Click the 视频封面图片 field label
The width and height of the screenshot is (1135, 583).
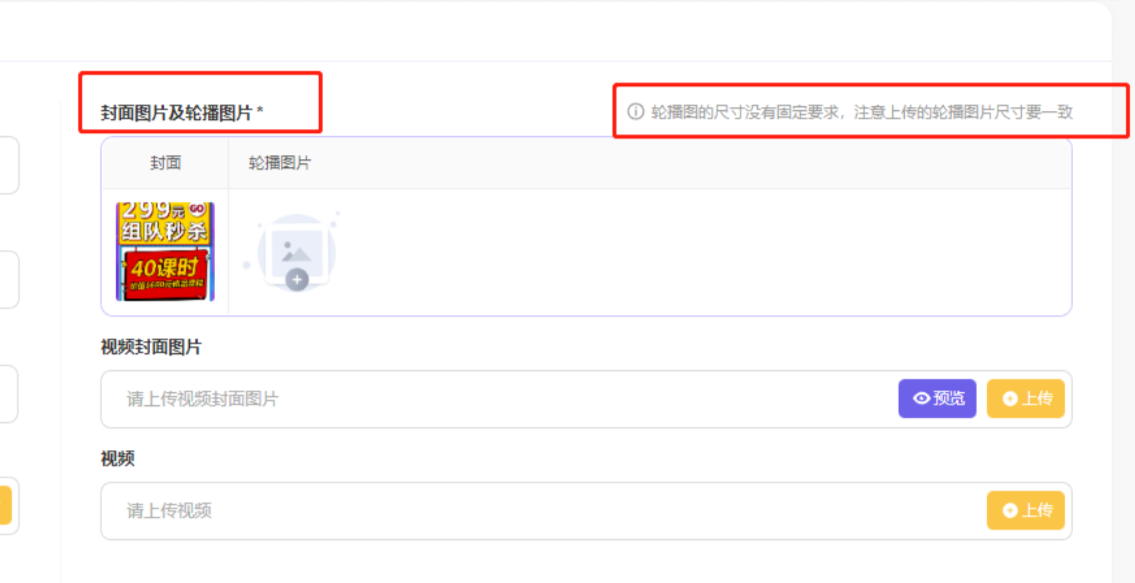click(151, 348)
